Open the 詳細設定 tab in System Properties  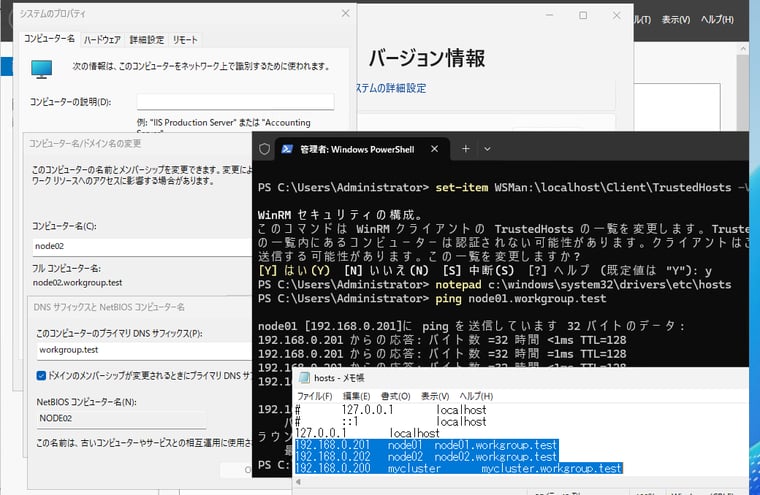pos(147,40)
